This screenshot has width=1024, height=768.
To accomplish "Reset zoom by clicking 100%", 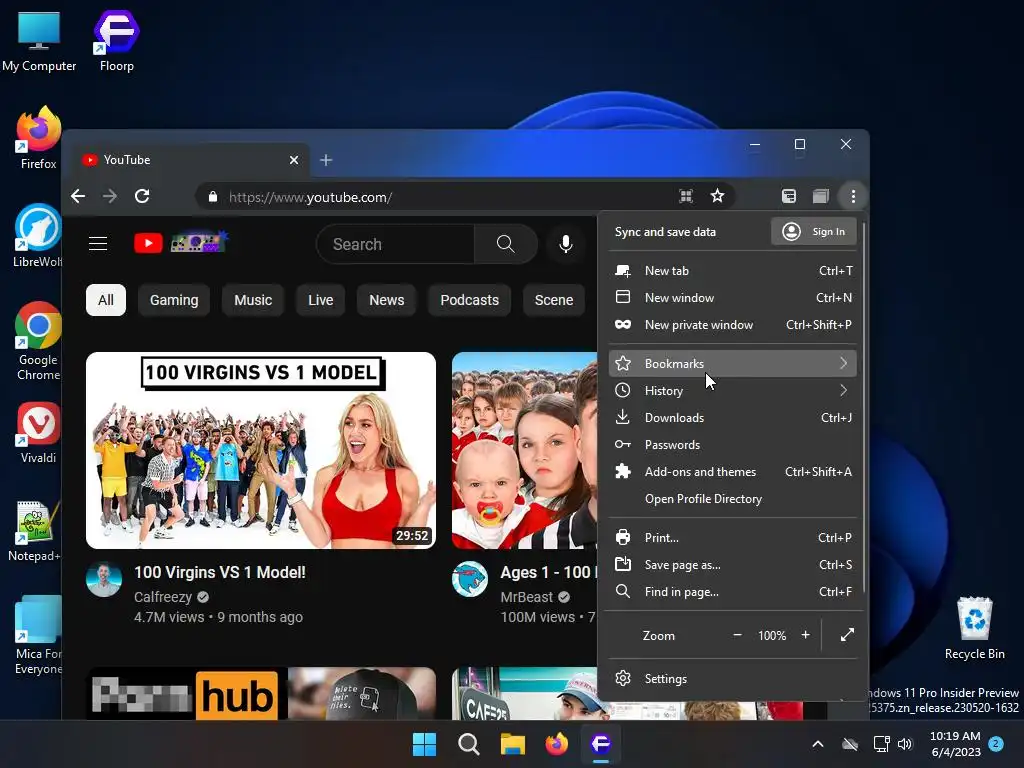I will coord(772,635).
